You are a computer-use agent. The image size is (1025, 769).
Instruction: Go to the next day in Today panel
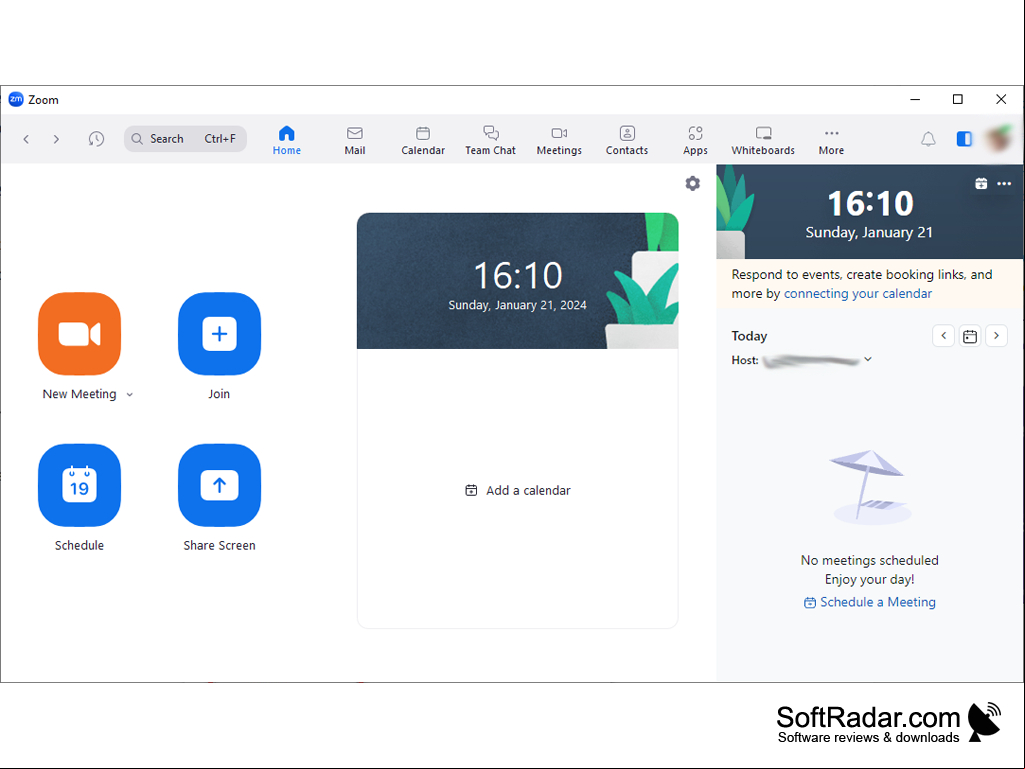(x=996, y=335)
